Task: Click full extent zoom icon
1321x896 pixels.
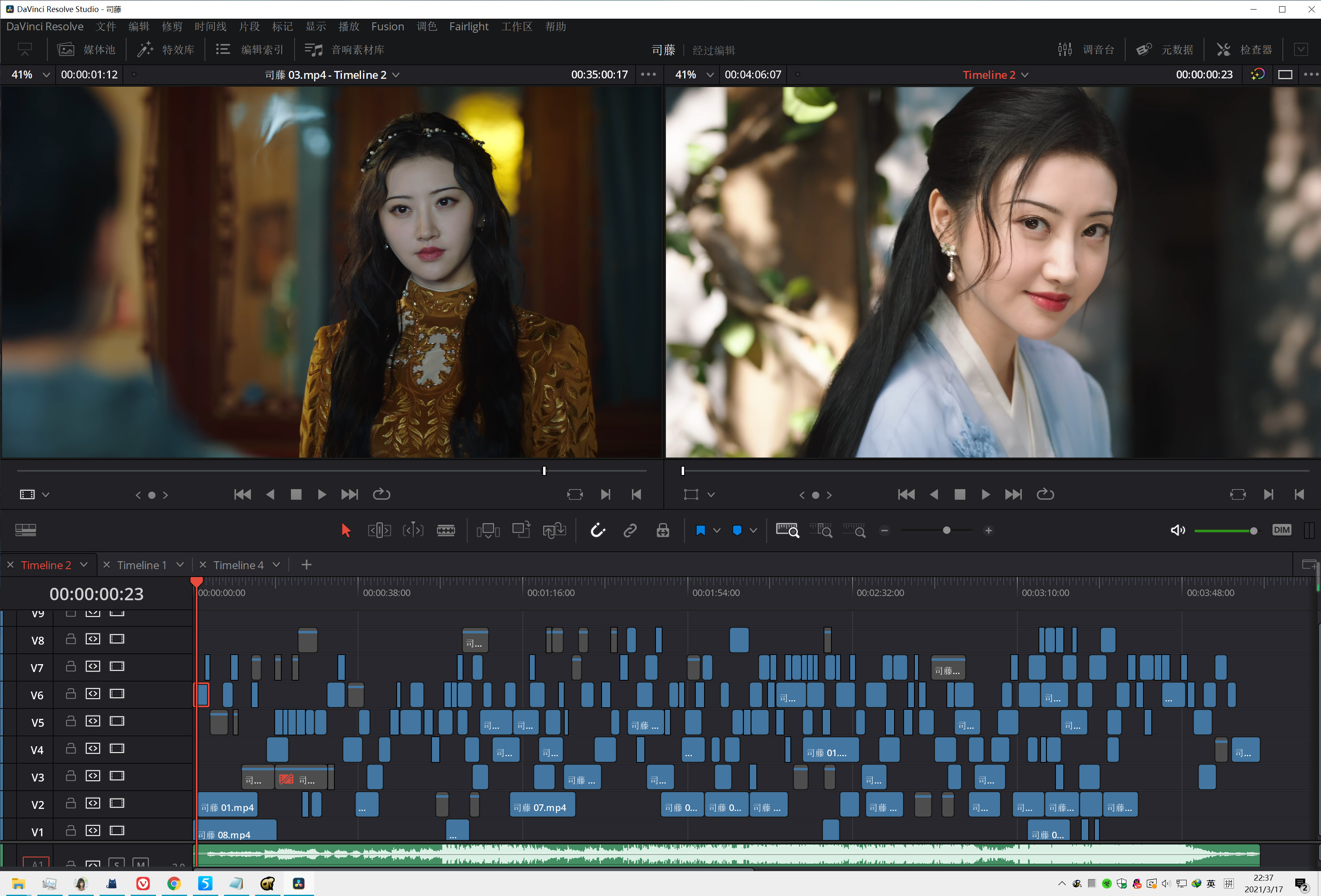Action: tap(787, 530)
